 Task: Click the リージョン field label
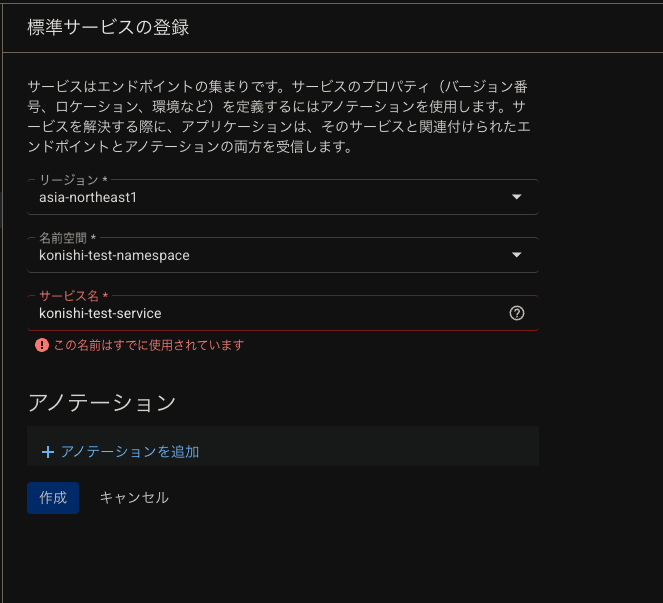[72, 180]
